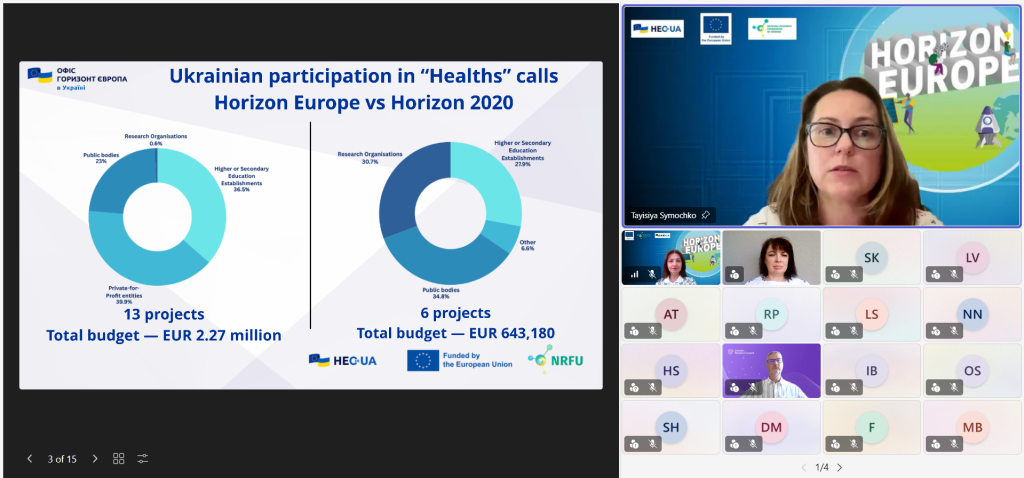Screen dimensions: 1024x478
Task: Click muted mic icon on F tile
Action: (x=852, y=444)
